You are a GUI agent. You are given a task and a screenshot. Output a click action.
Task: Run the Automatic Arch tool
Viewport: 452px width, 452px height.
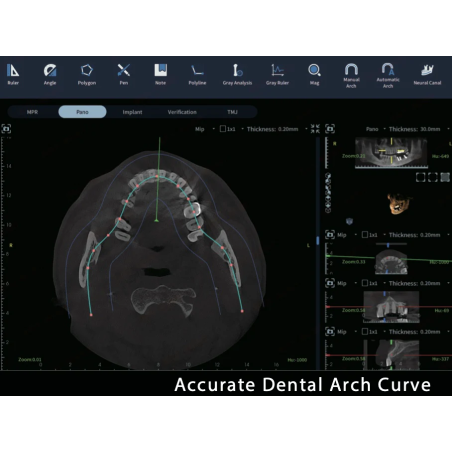click(388, 76)
